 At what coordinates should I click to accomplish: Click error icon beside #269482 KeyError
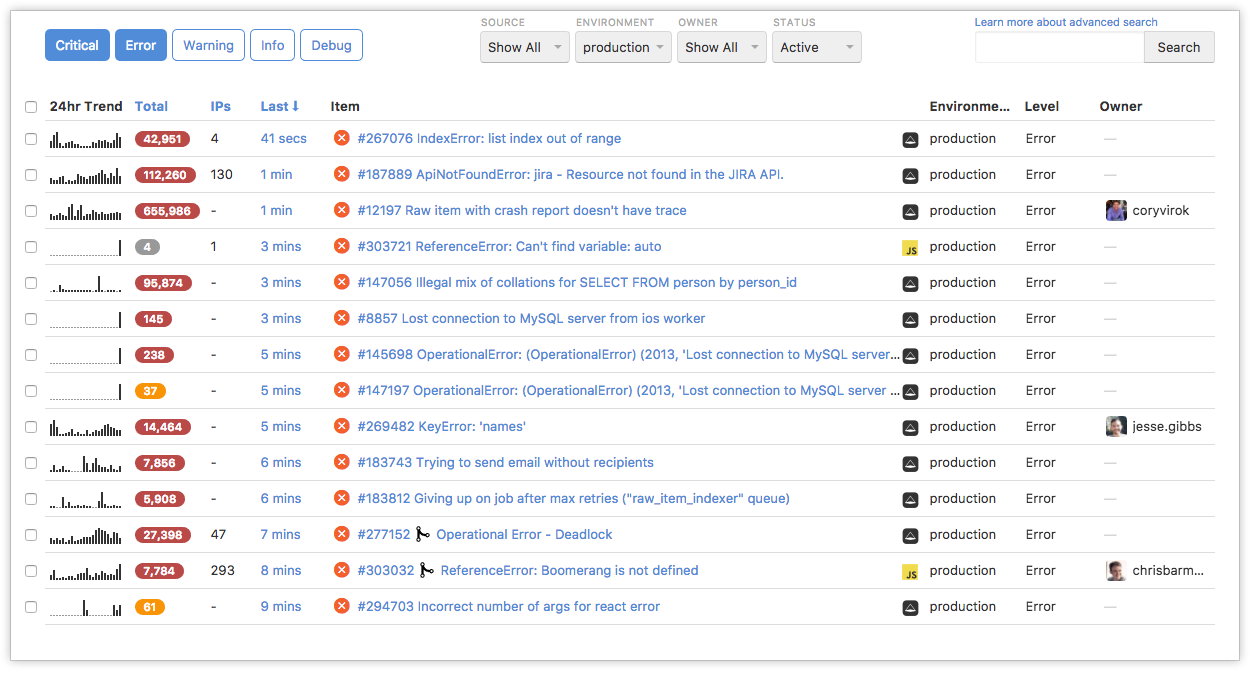click(x=341, y=427)
